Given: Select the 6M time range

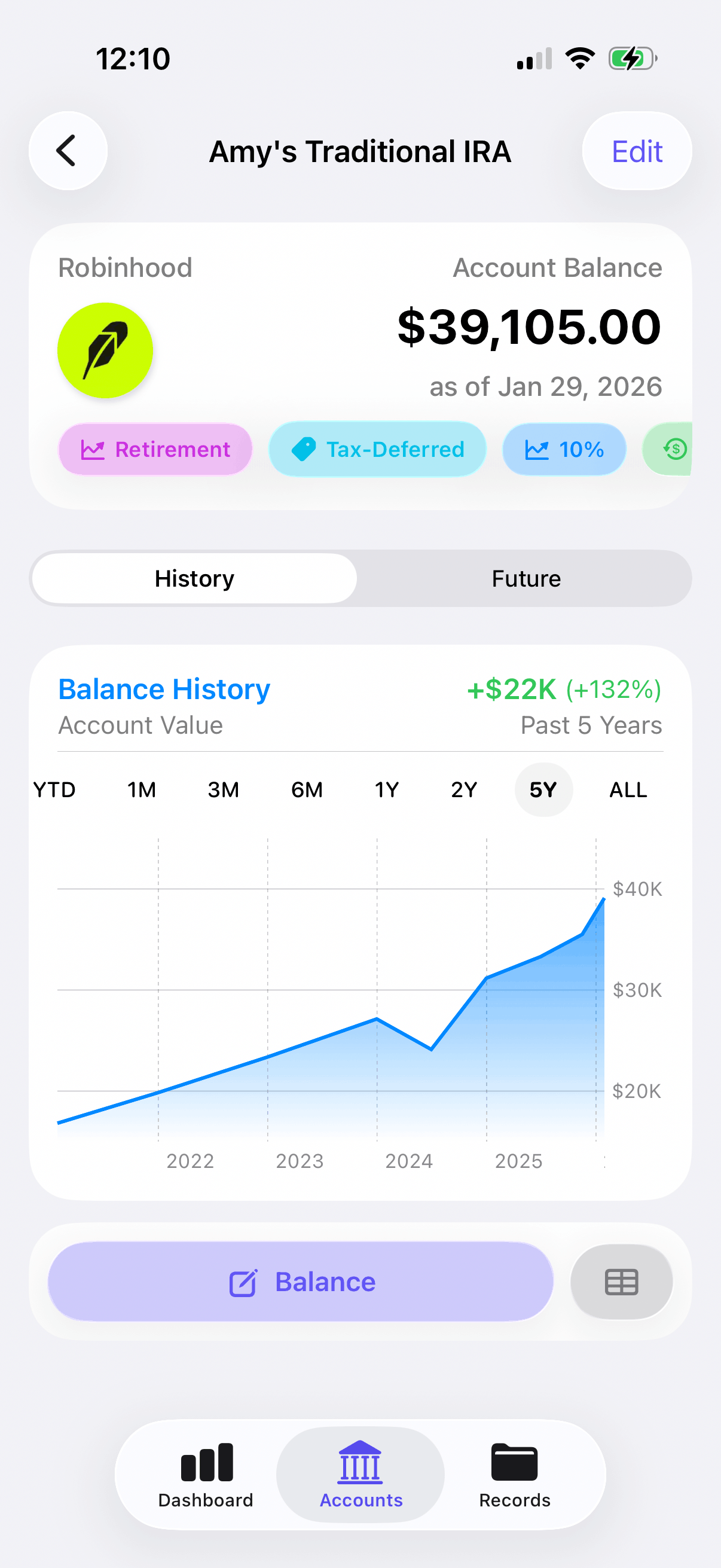Looking at the screenshot, I should [x=307, y=789].
